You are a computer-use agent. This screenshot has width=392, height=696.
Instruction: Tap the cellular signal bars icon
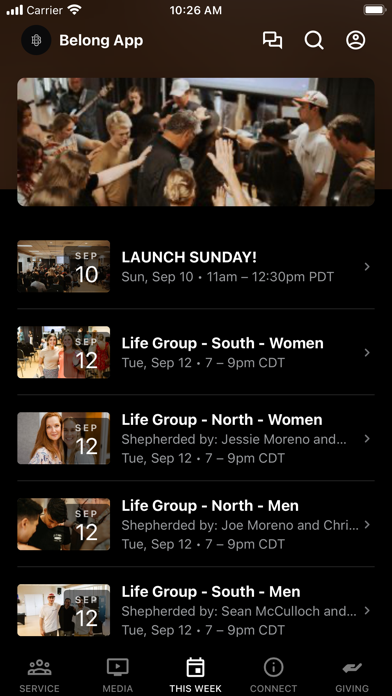[15, 10]
